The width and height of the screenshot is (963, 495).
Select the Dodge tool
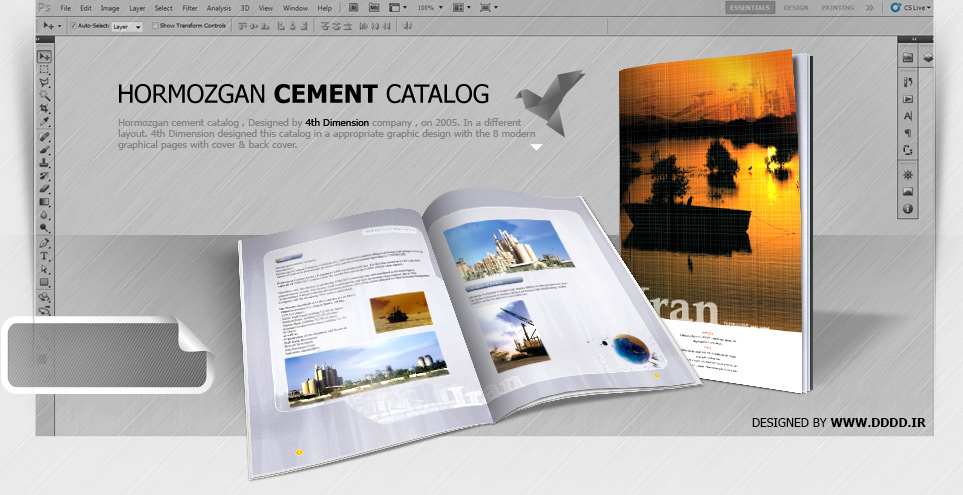click(x=44, y=227)
